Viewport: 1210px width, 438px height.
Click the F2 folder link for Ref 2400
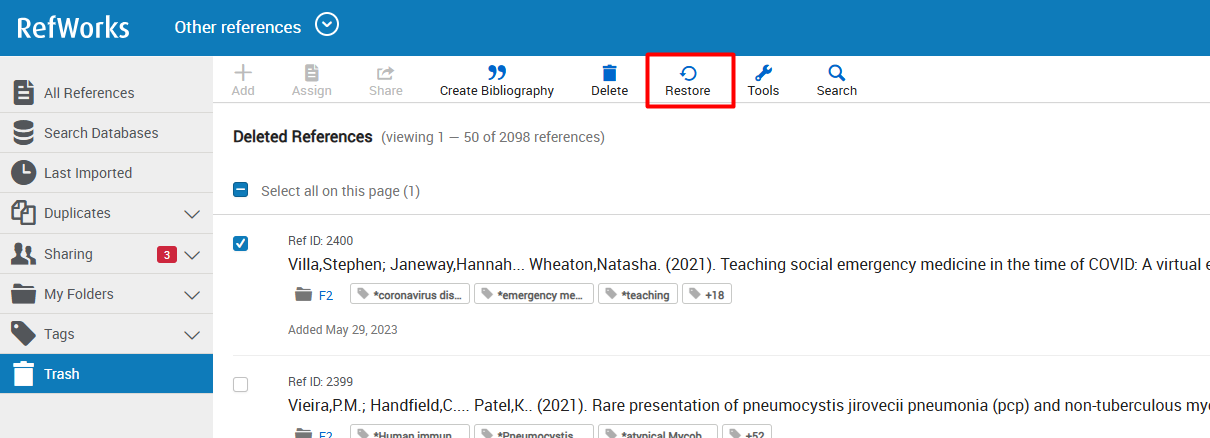pyautogui.click(x=326, y=295)
